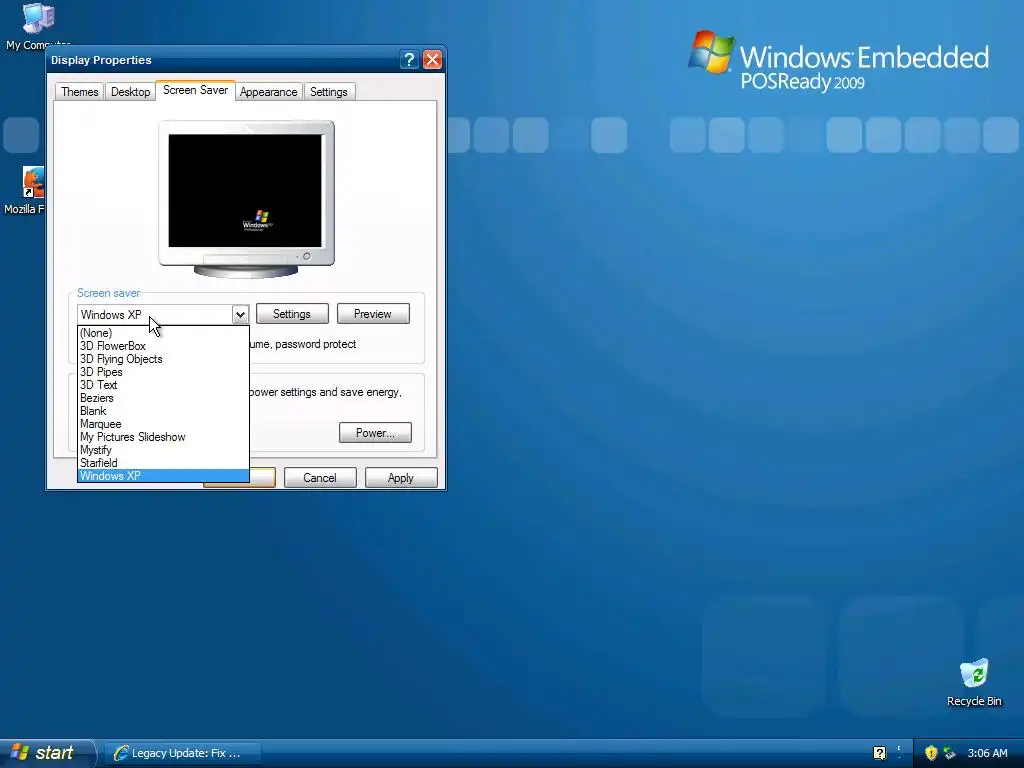Close the Display Properties dialog
This screenshot has width=1024, height=768.
point(432,59)
